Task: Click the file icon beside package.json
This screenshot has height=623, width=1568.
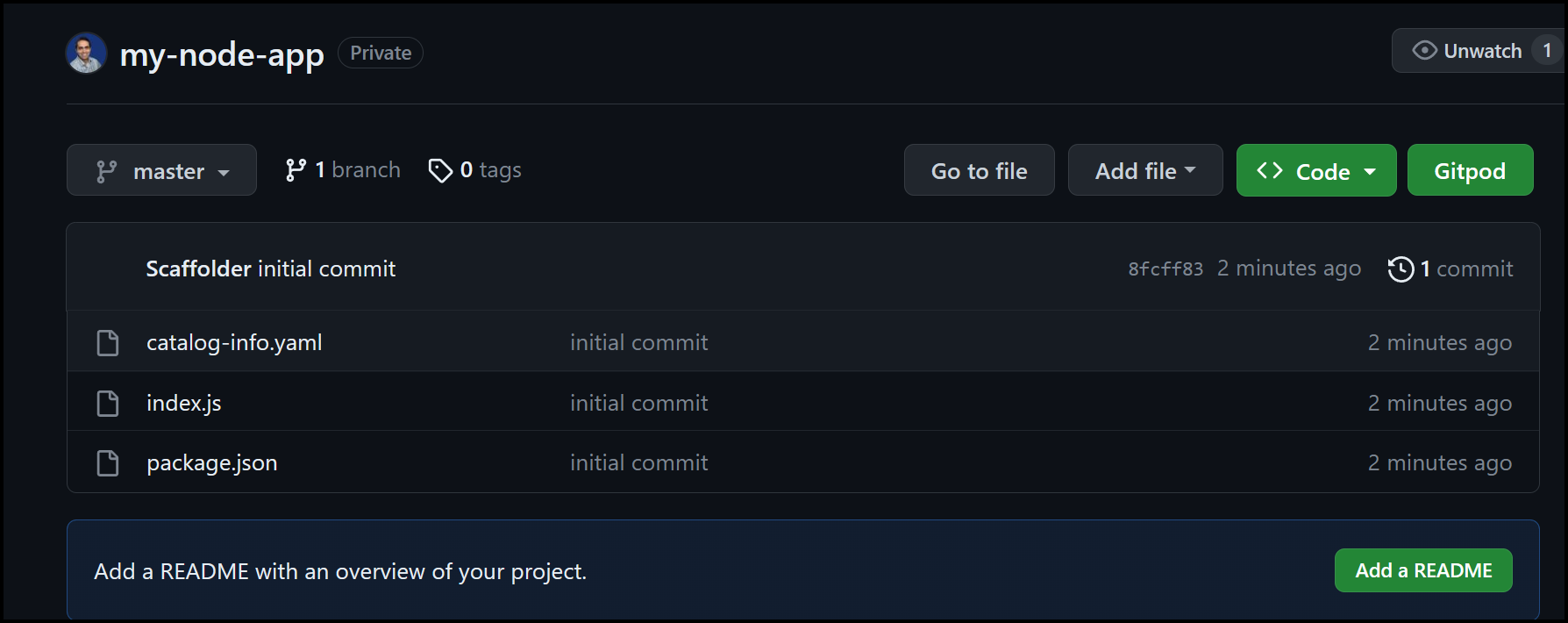Action: click(x=107, y=462)
